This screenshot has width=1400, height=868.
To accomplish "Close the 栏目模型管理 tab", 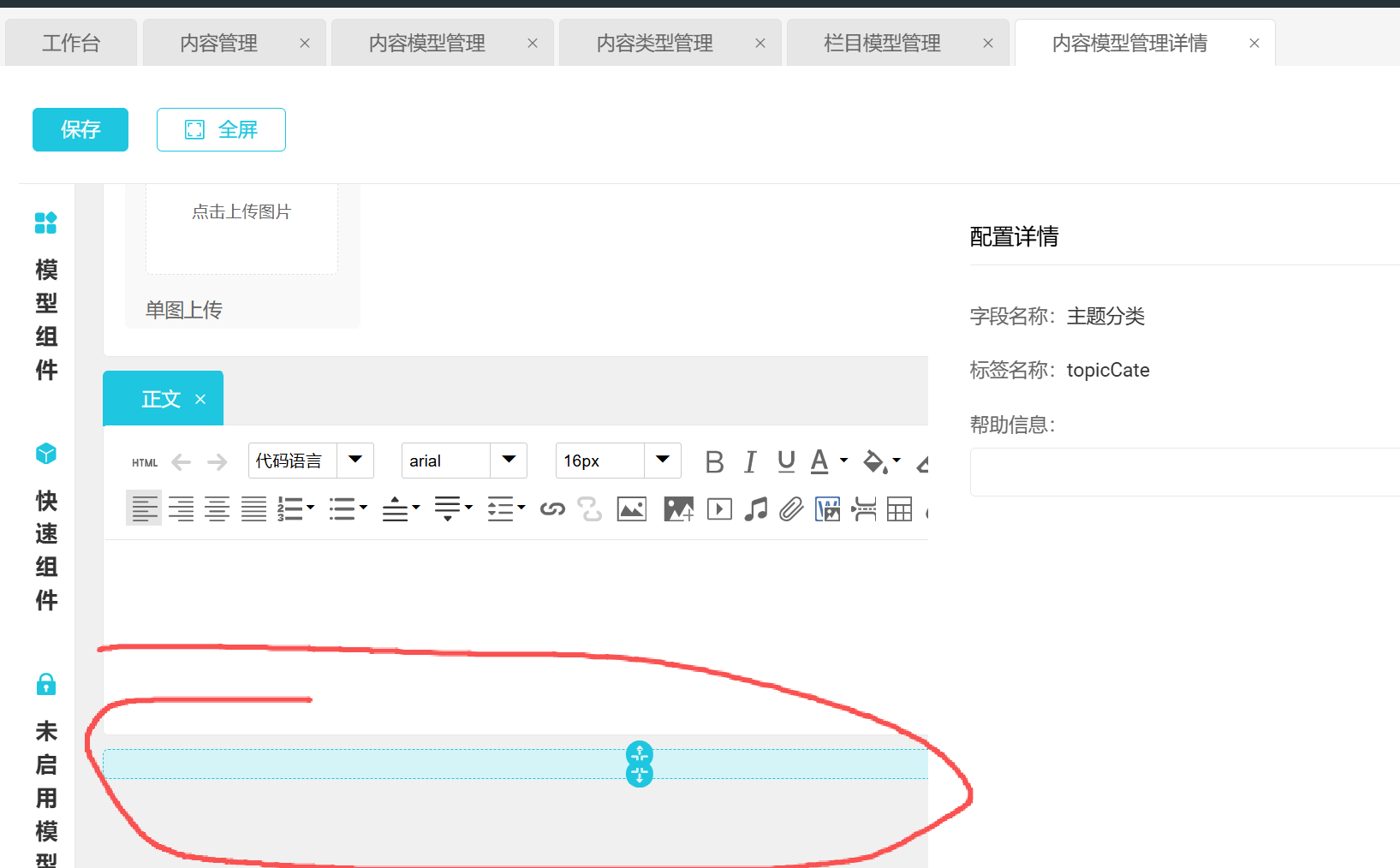I will [x=988, y=43].
